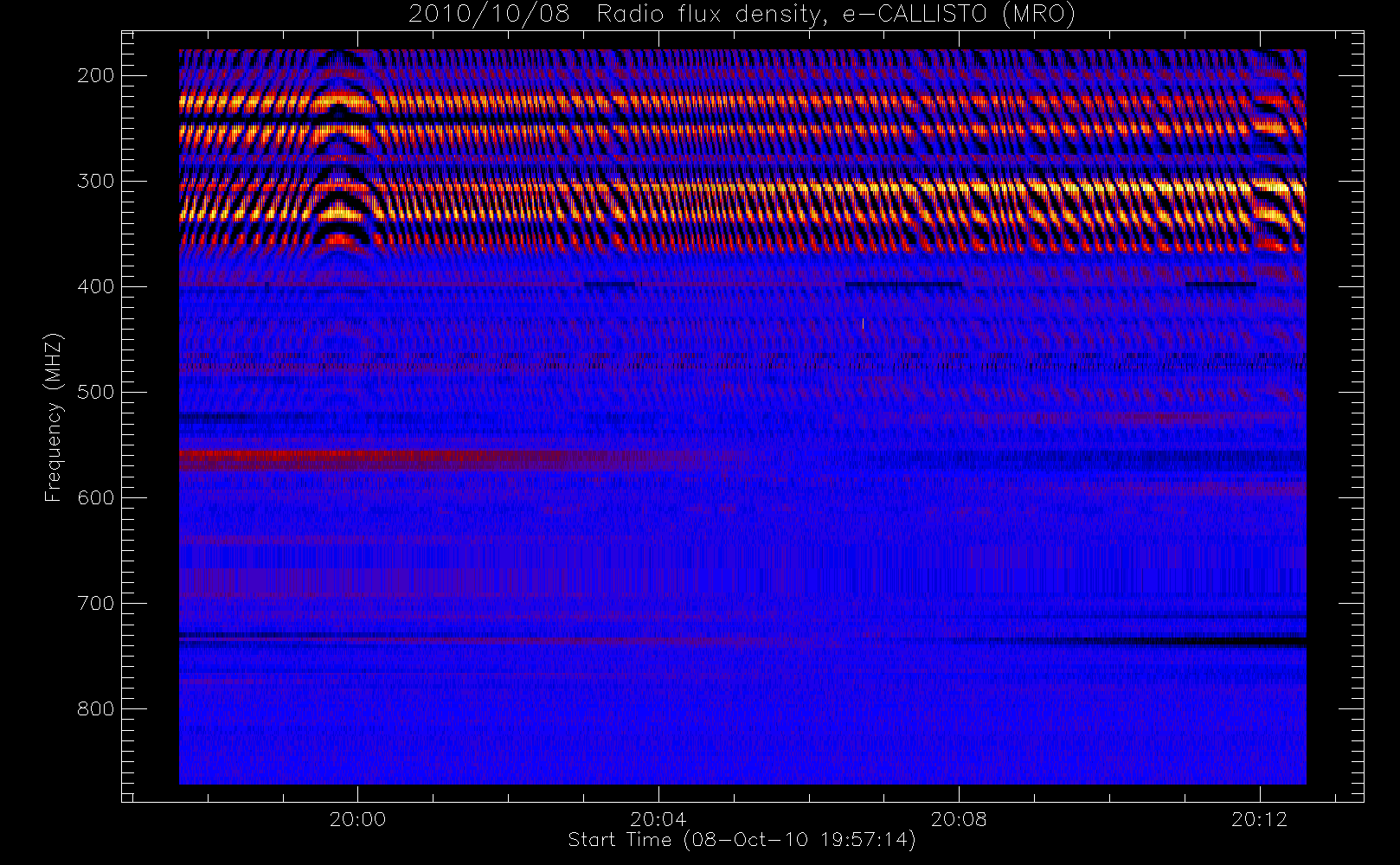Select the 600 frequency axis label

coord(95,497)
